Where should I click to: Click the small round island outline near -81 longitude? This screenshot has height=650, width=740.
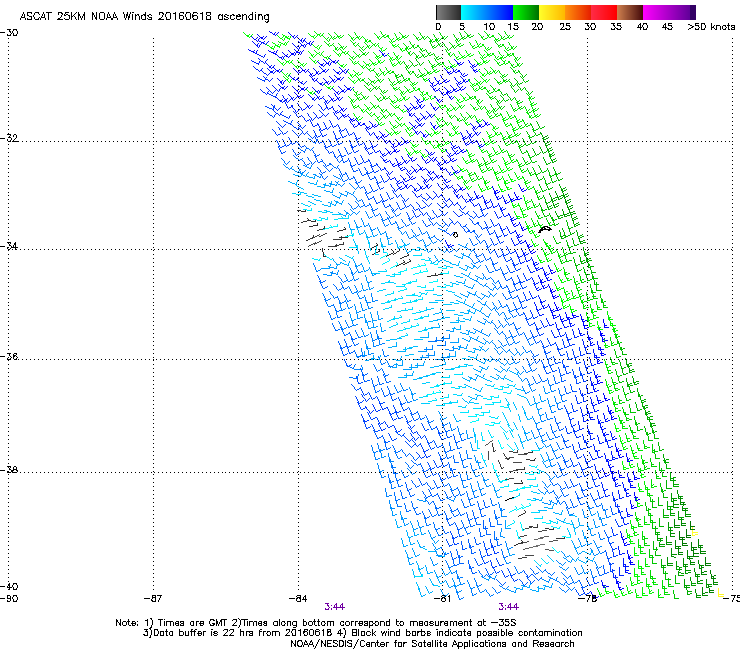tap(455, 235)
